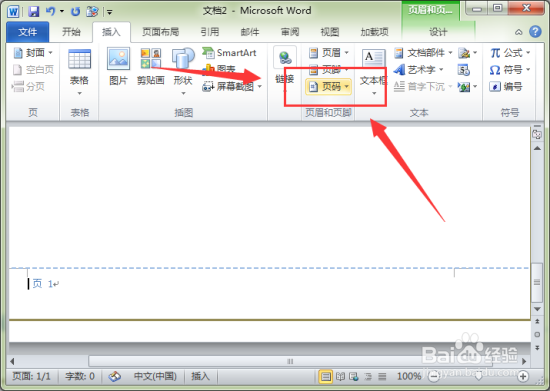
Task: Click the spelling check status icon
Action: pos(115,377)
